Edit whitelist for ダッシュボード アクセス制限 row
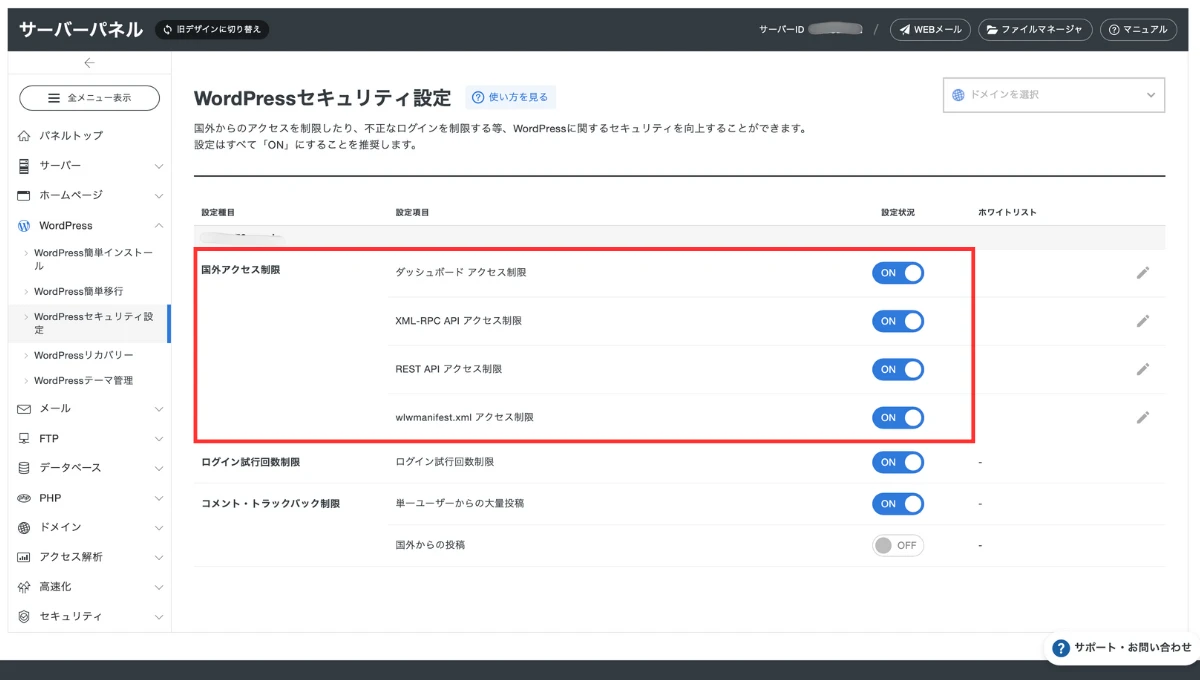 pos(1143,272)
